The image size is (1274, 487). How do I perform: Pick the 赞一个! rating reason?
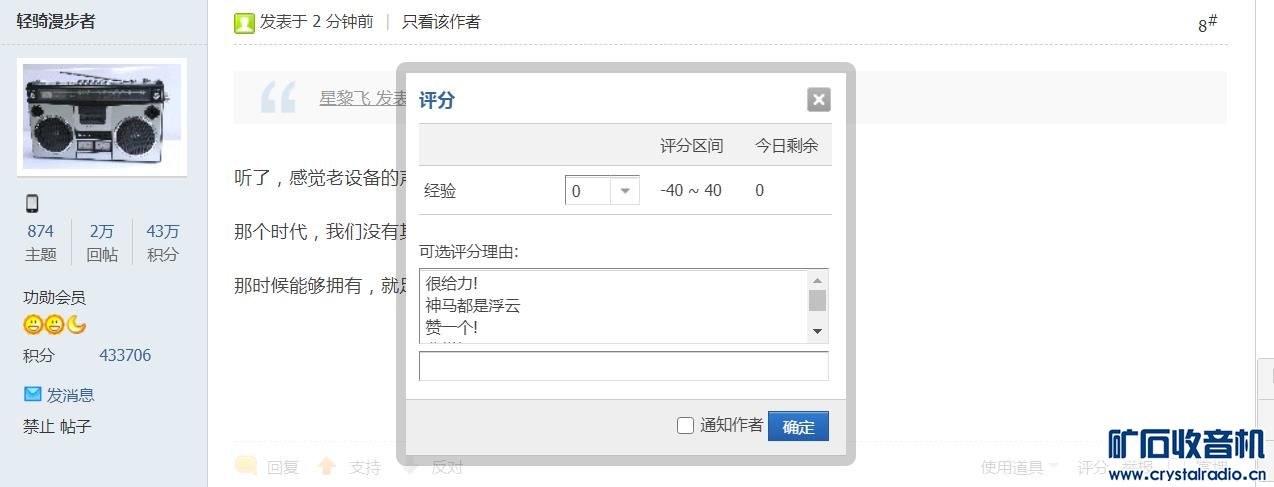(x=452, y=327)
